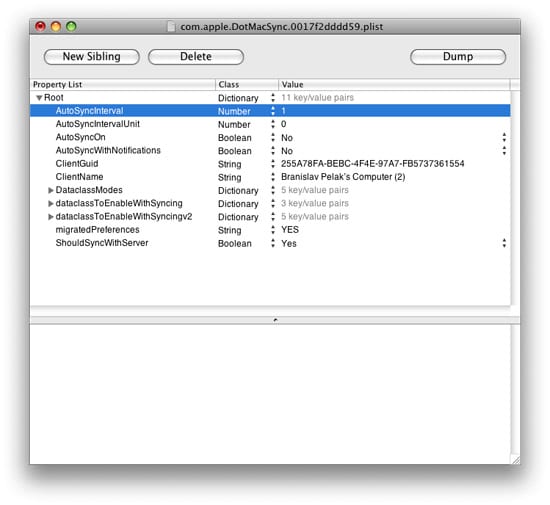The height and width of the screenshot is (505, 550).
Task: Click the split view divider handle
Action: pyautogui.click(x=275, y=320)
